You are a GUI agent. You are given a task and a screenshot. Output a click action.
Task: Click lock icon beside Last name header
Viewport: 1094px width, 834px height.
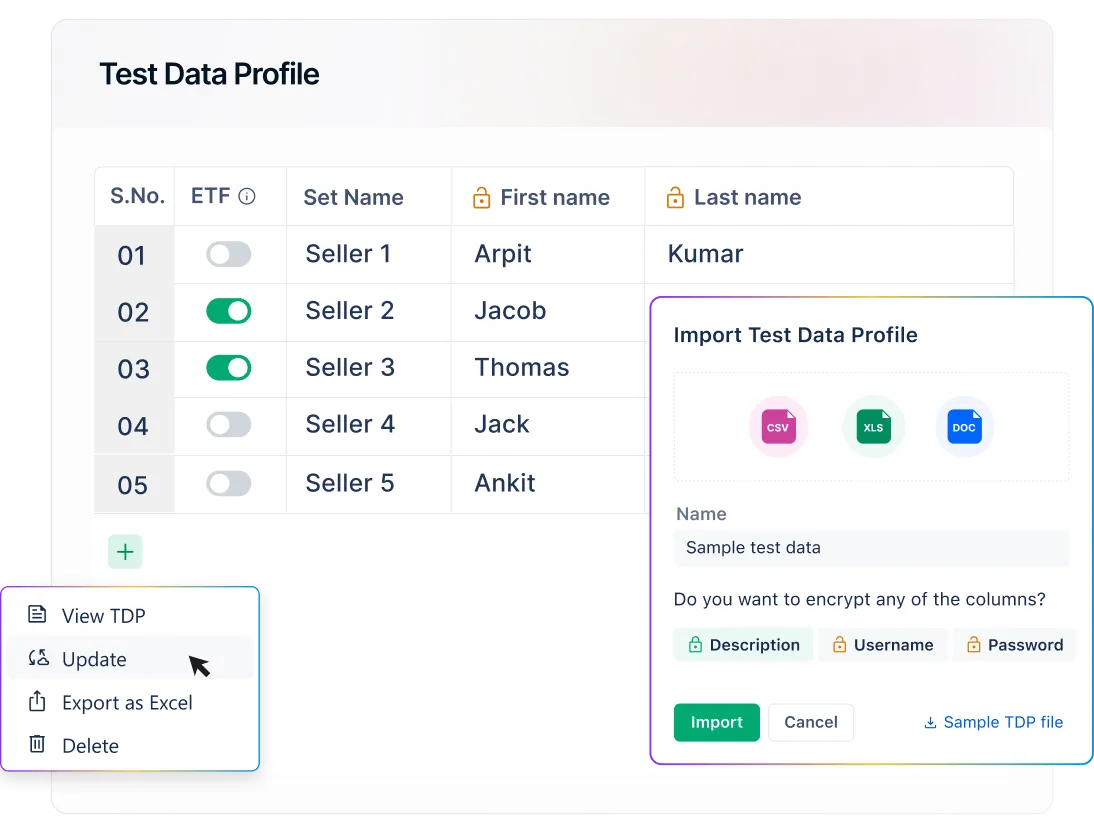(x=676, y=198)
